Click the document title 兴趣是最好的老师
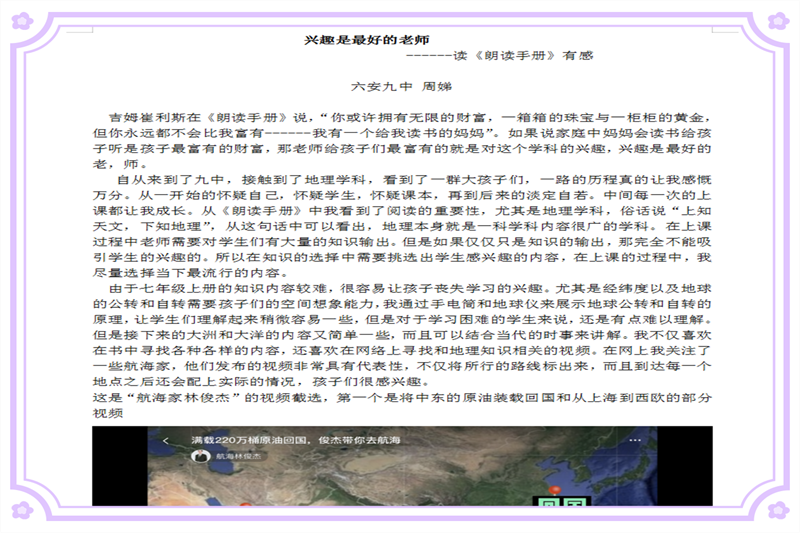 click(366, 39)
